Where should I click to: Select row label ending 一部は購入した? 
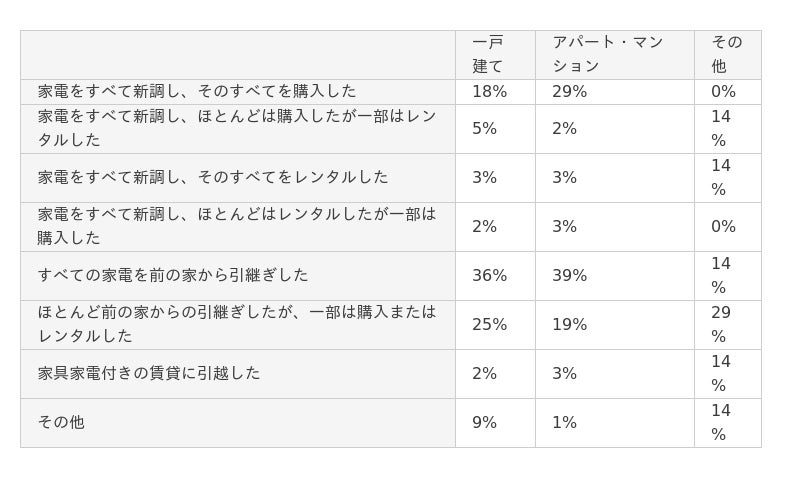click(x=238, y=227)
